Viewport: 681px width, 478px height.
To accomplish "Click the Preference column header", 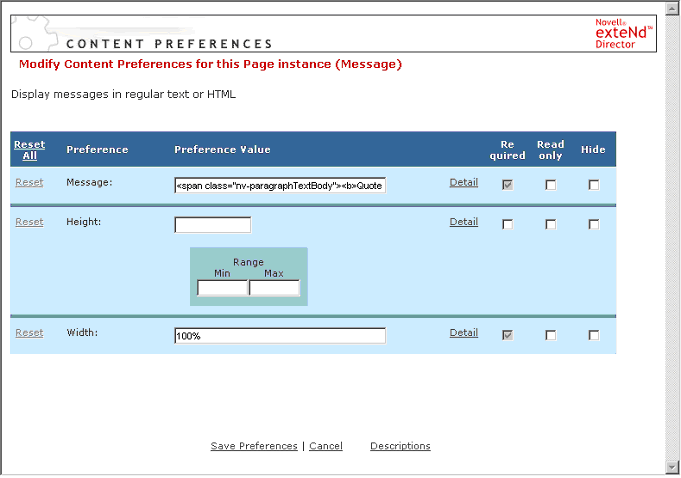I will [x=97, y=150].
